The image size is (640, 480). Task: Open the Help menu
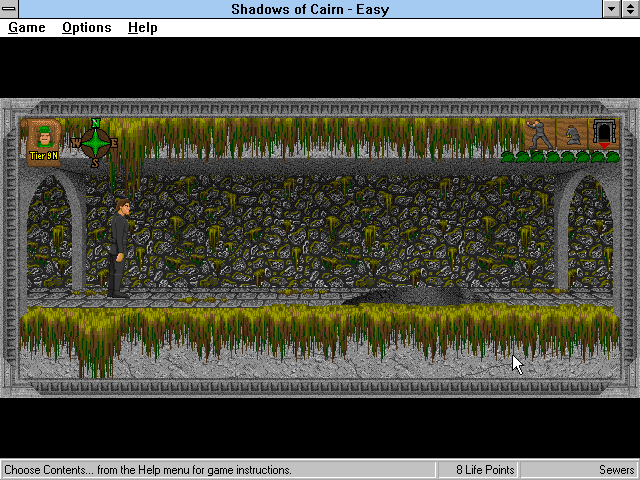[x=142, y=28]
